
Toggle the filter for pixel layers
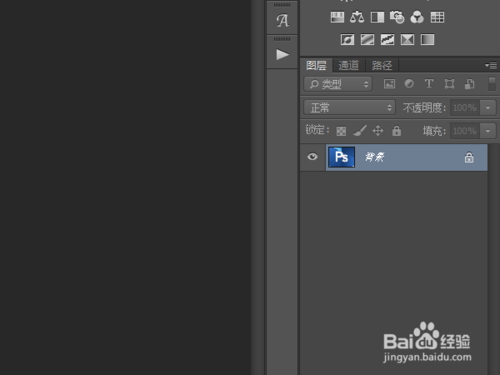[389, 84]
